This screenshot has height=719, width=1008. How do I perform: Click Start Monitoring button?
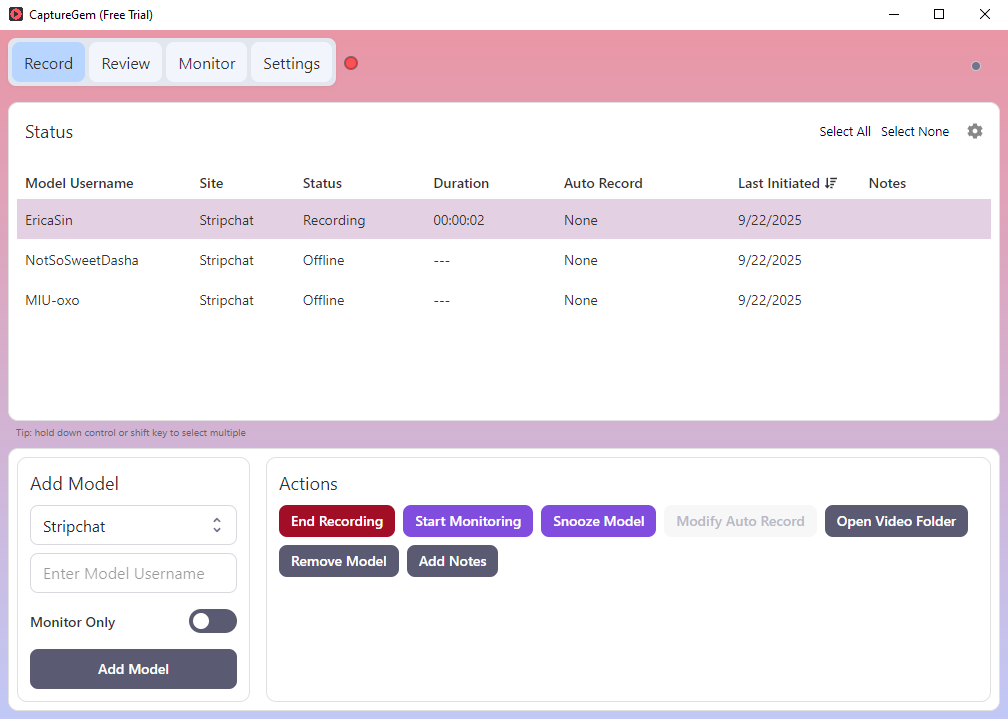pos(468,521)
